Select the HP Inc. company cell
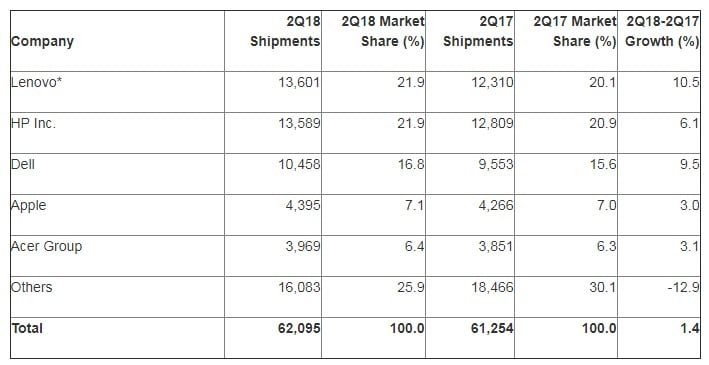This screenshot has height=365, width=709. (x=33, y=123)
